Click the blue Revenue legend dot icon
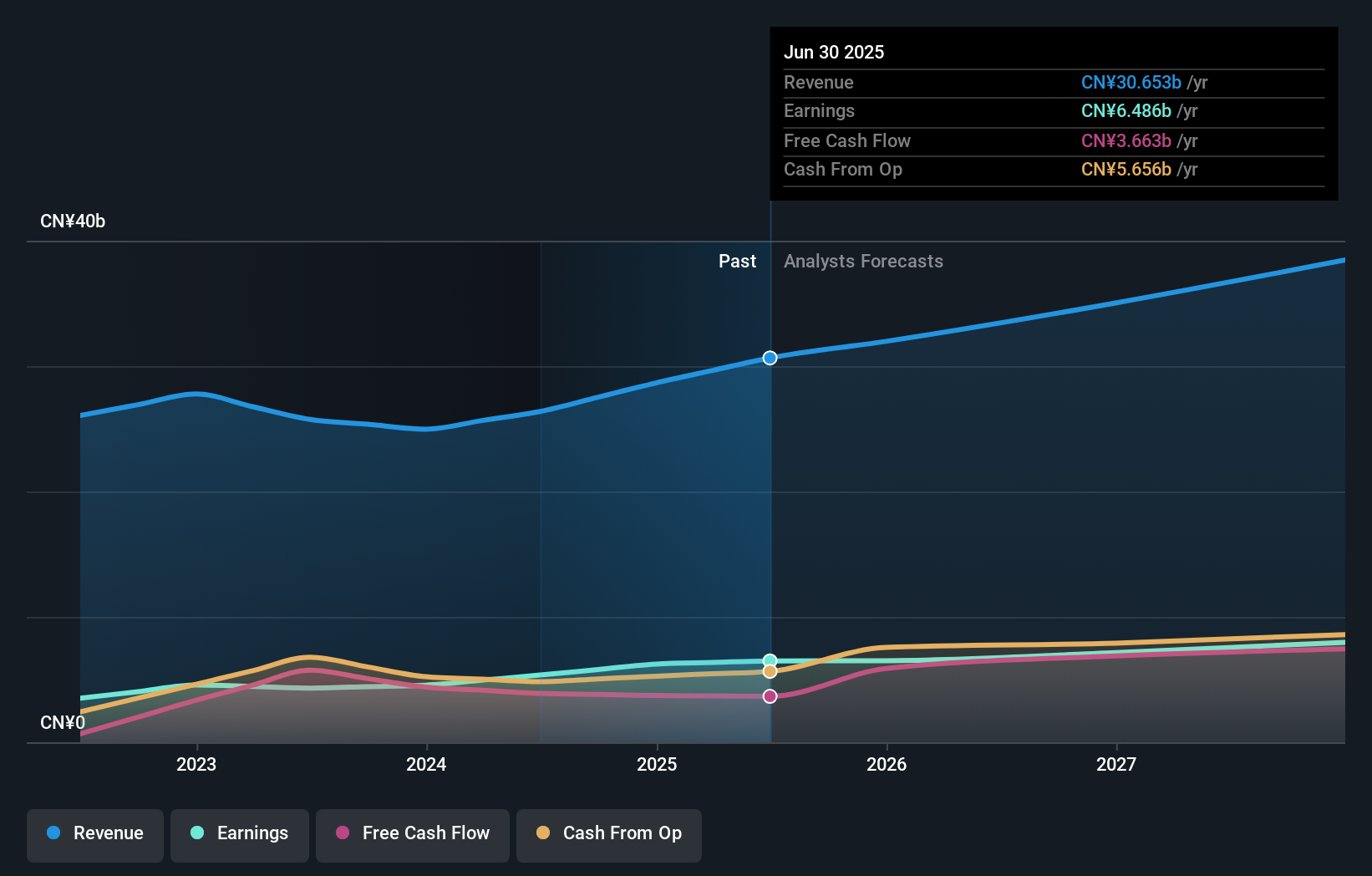This screenshot has height=876, width=1372. (54, 833)
